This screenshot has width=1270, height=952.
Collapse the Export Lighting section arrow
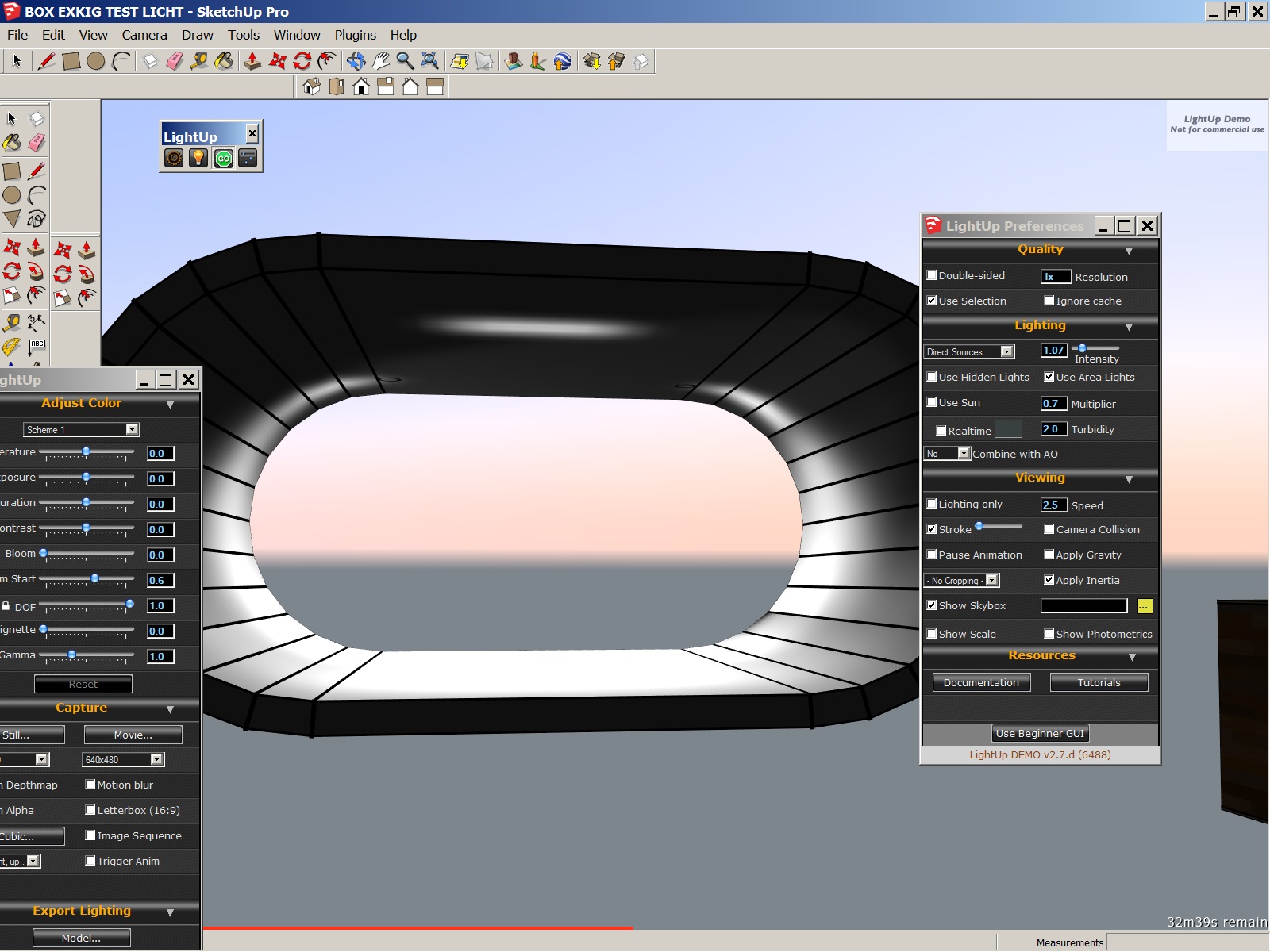(x=170, y=913)
